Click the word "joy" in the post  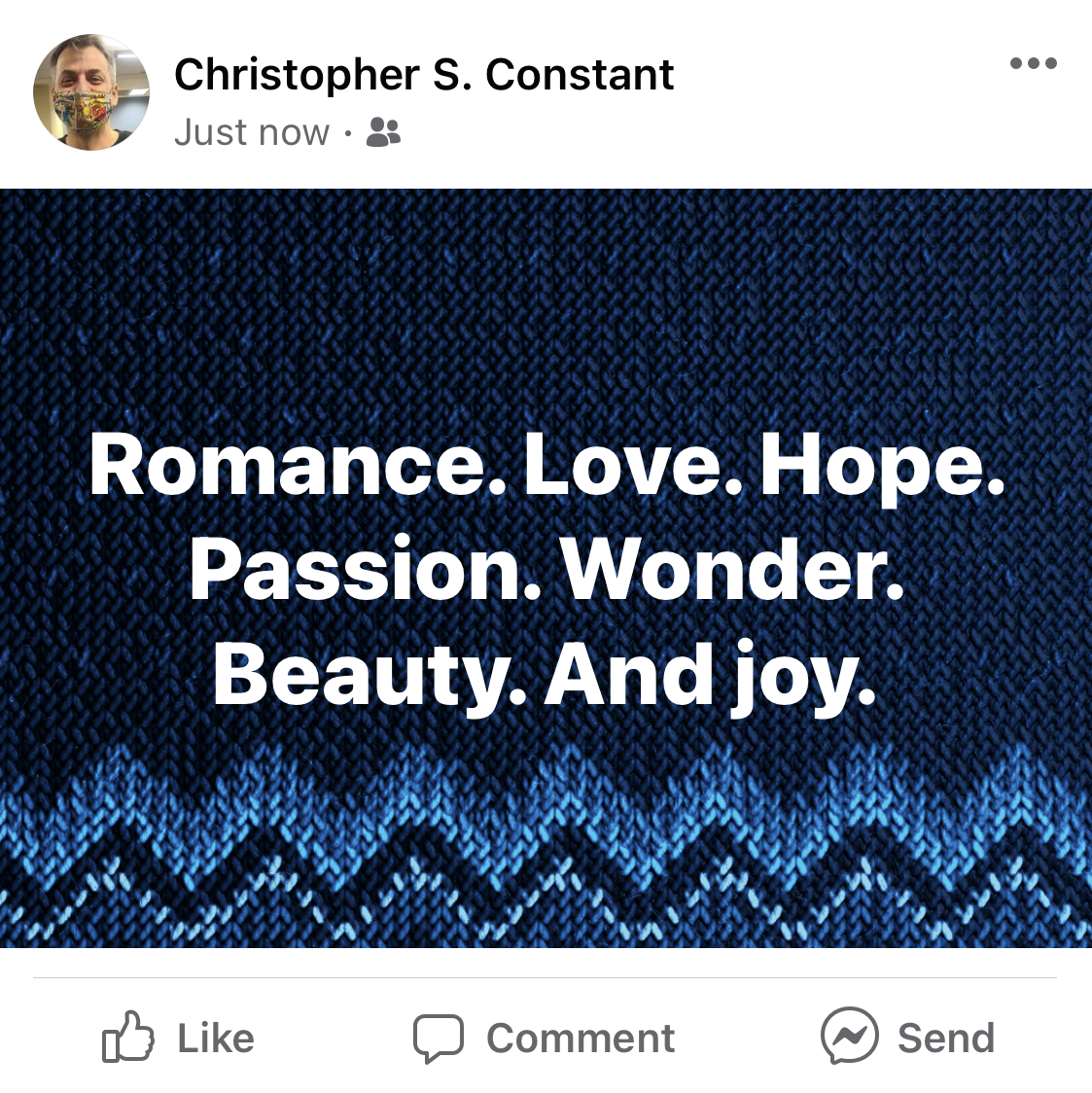(x=793, y=676)
